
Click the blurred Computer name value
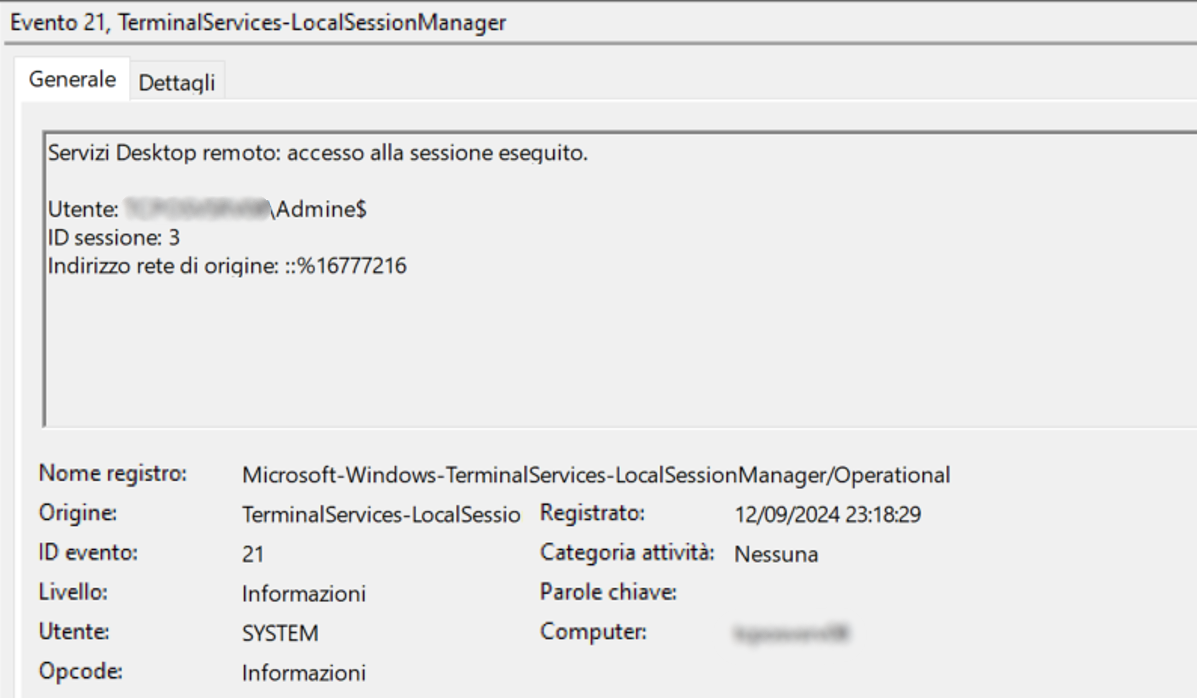pyautogui.click(x=797, y=633)
